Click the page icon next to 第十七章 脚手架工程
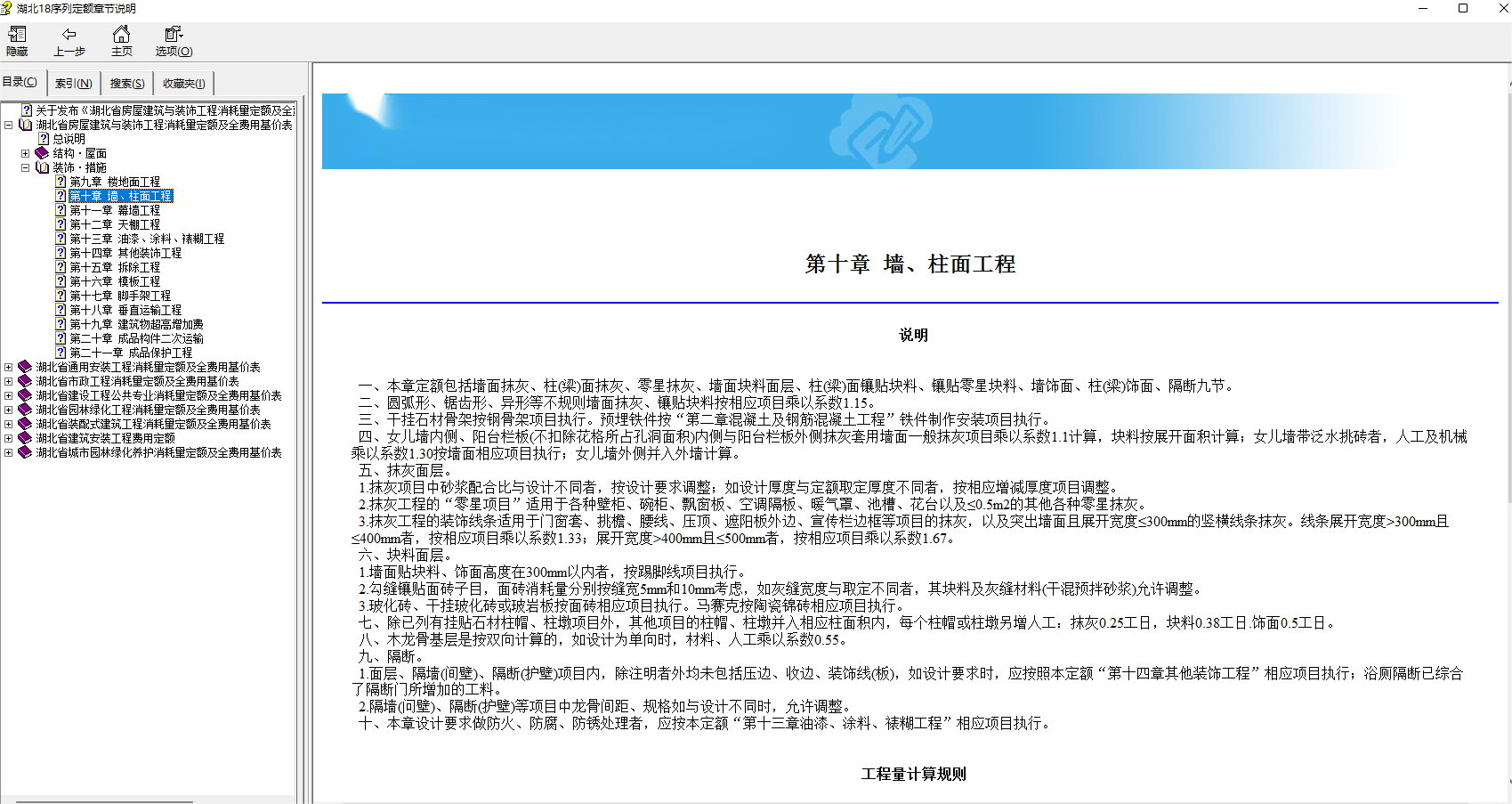This screenshot has height=804, width=1512. [x=61, y=296]
